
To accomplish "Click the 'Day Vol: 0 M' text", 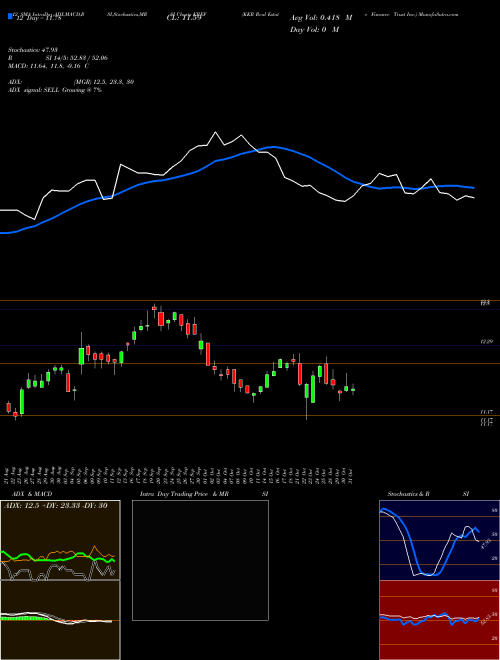I will pyautogui.click(x=314, y=29).
